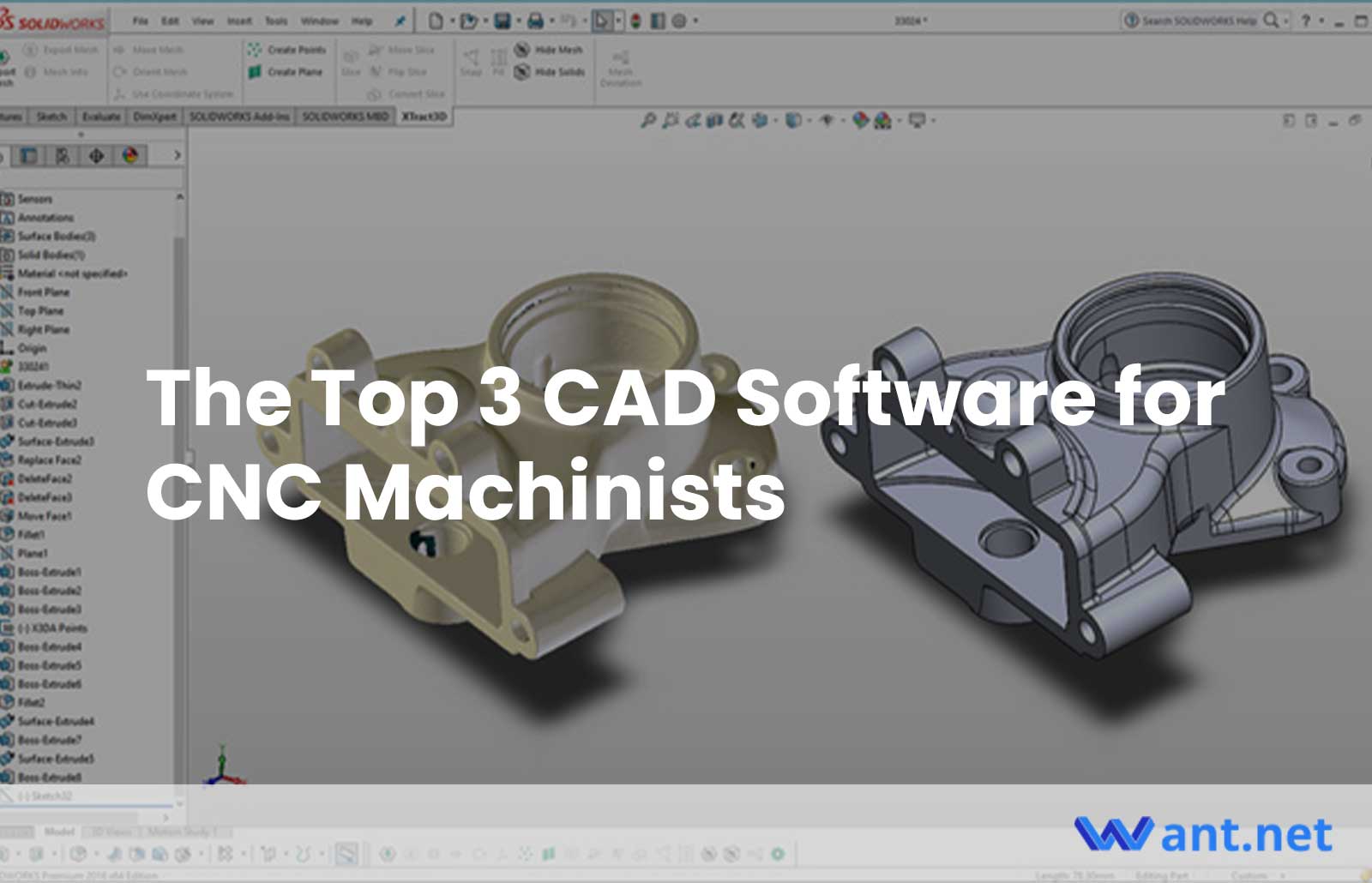The image size is (1372, 883).
Task: Open the ConfigurationManager panel tab icon
Action: (63, 156)
